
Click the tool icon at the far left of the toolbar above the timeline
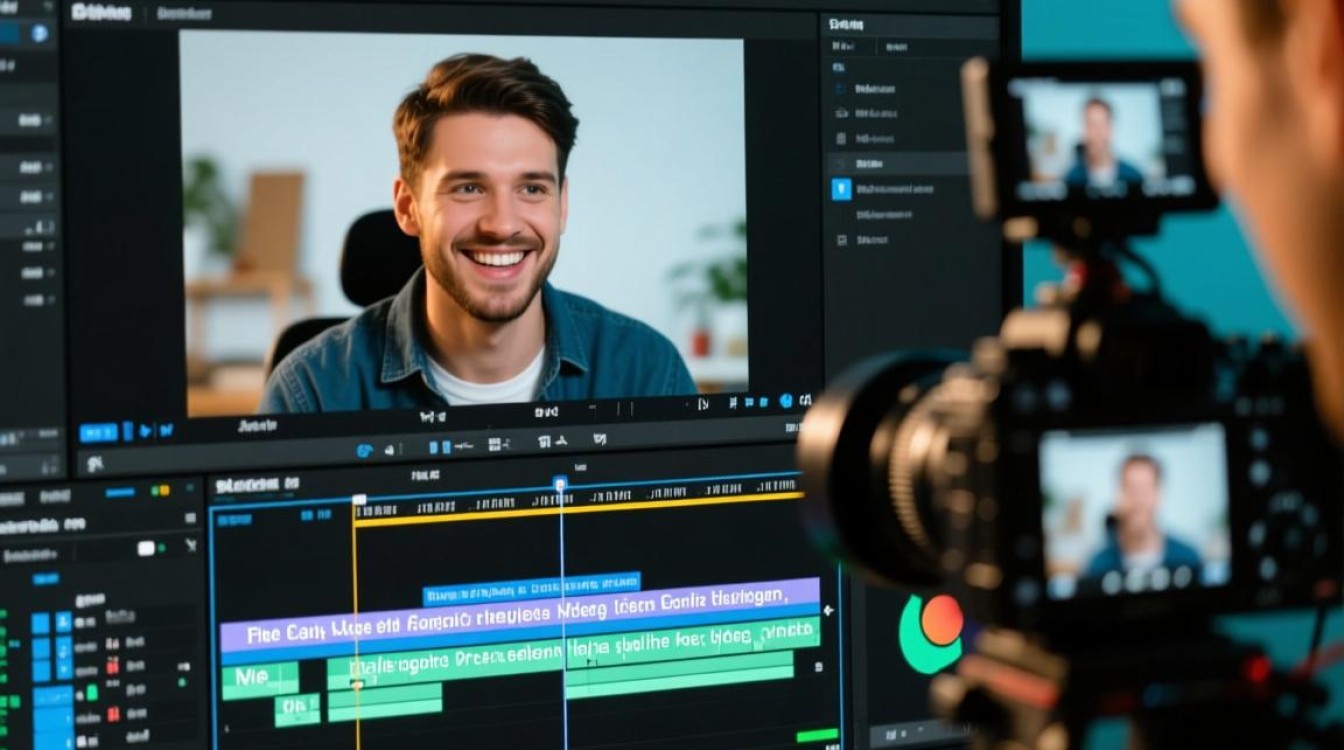tap(95, 463)
